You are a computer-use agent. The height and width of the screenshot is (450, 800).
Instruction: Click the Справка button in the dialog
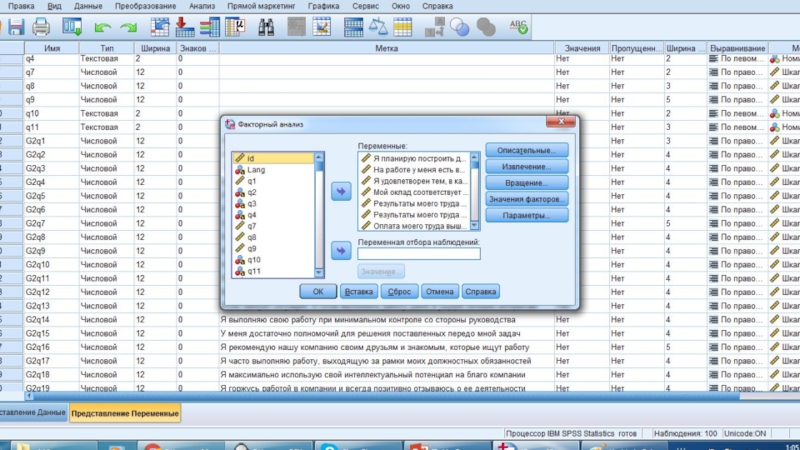pos(481,292)
